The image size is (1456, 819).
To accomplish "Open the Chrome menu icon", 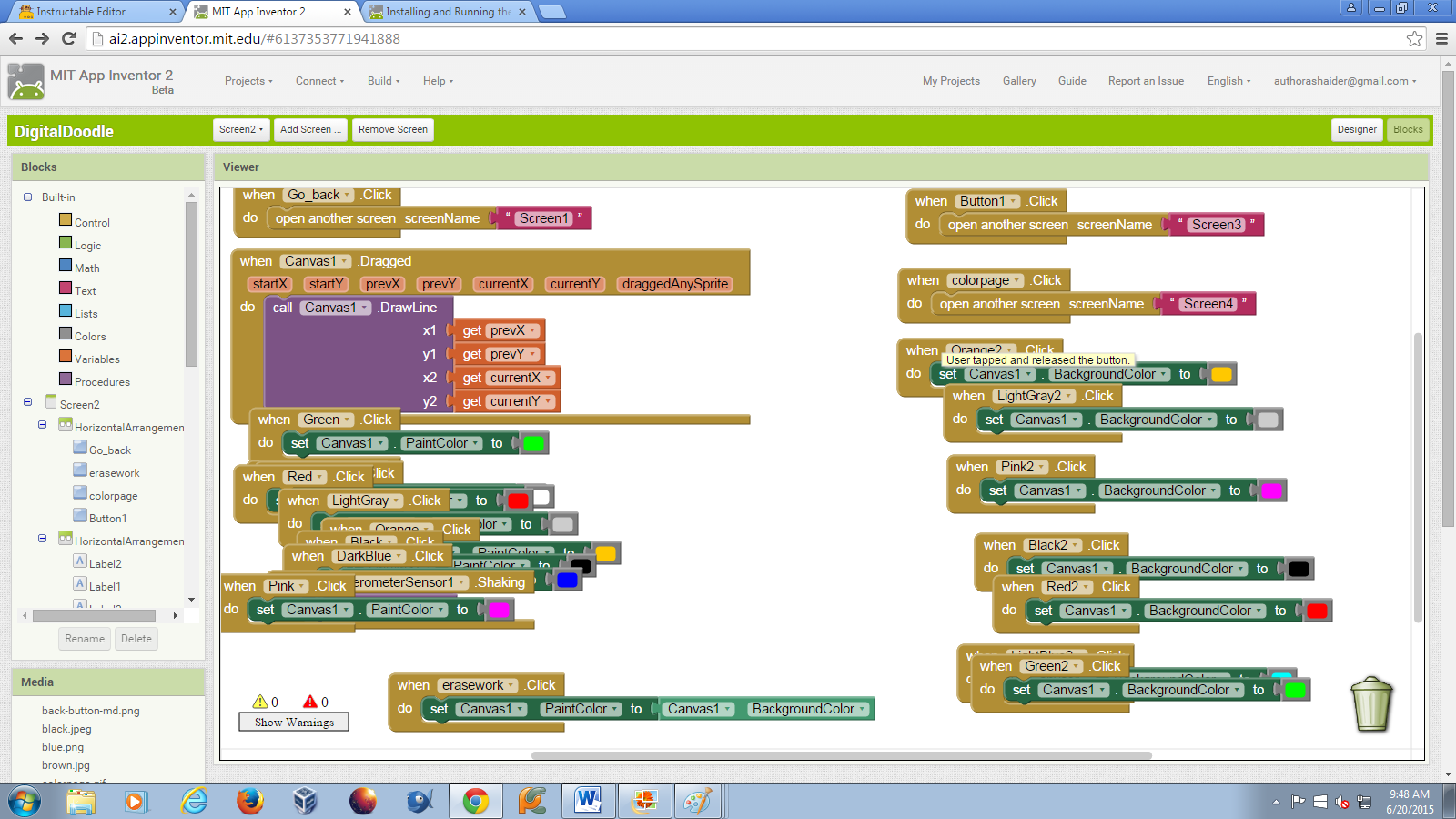I will (1441, 38).
